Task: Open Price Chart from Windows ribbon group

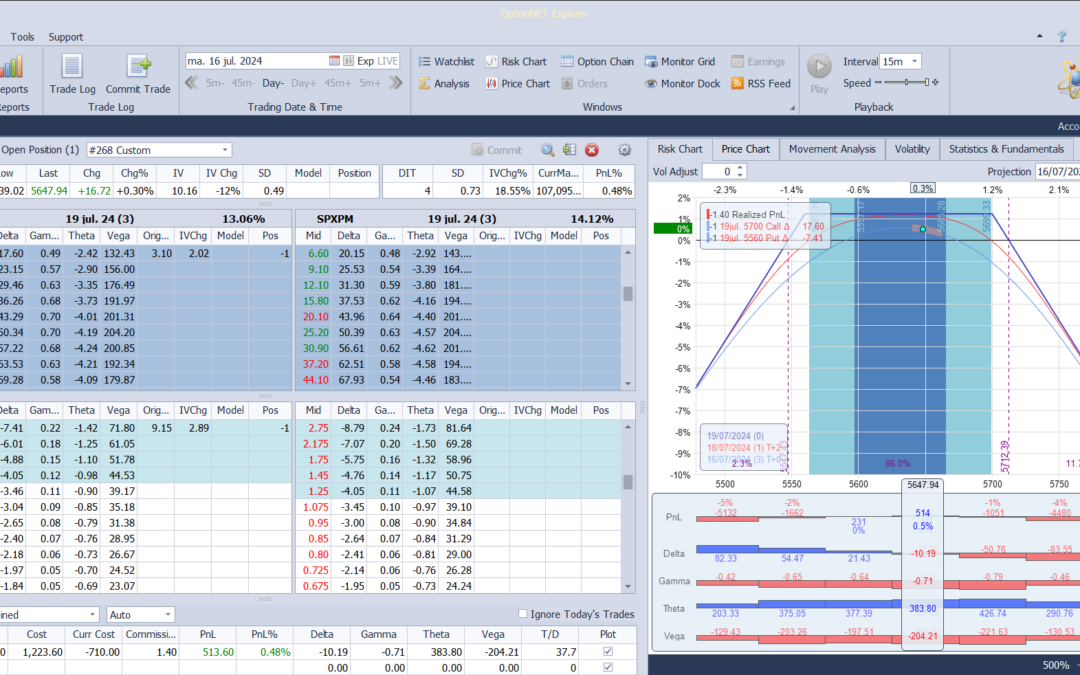Action: click(517, 83)
